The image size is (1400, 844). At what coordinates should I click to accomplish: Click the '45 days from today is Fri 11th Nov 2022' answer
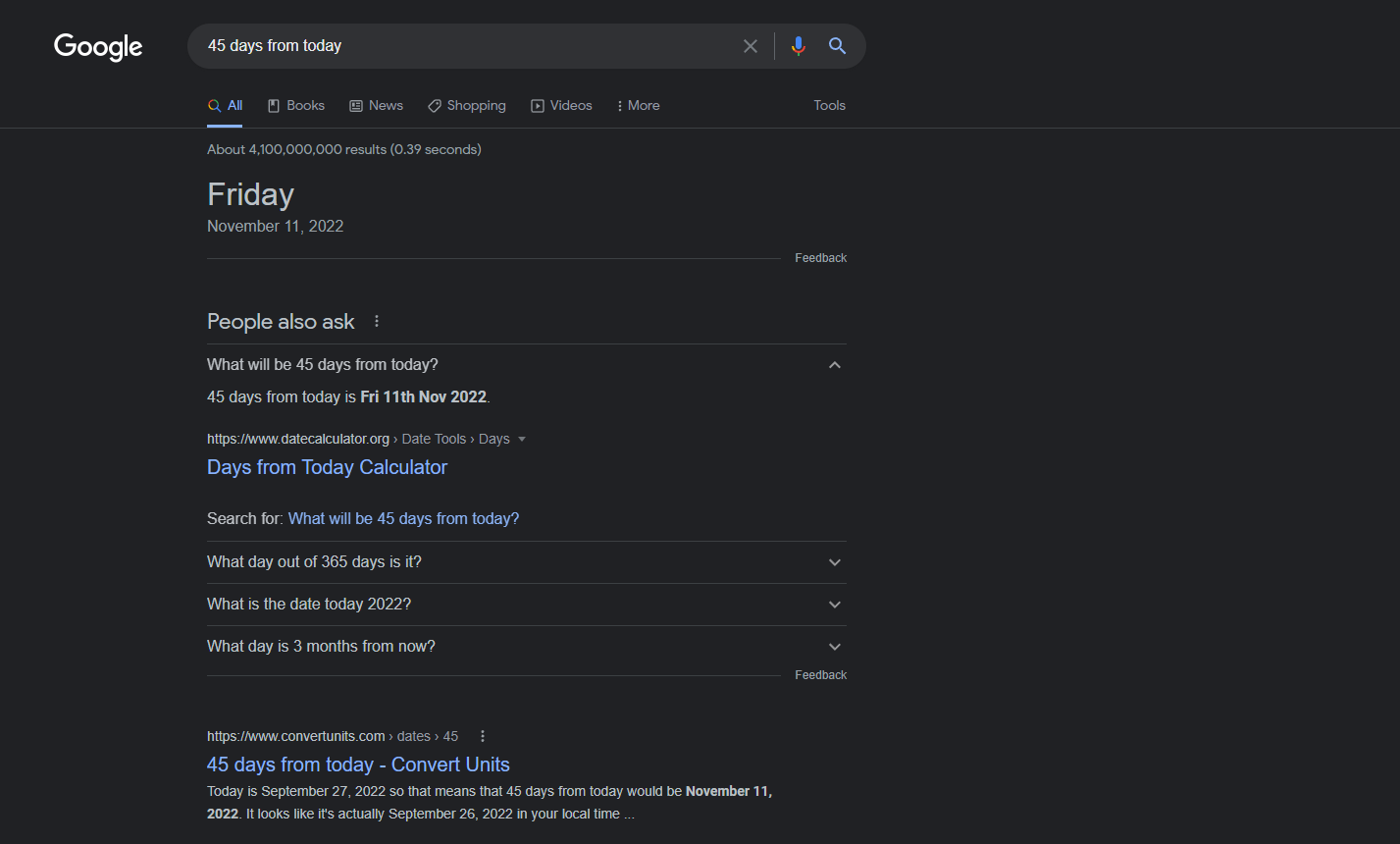[348, 396]
